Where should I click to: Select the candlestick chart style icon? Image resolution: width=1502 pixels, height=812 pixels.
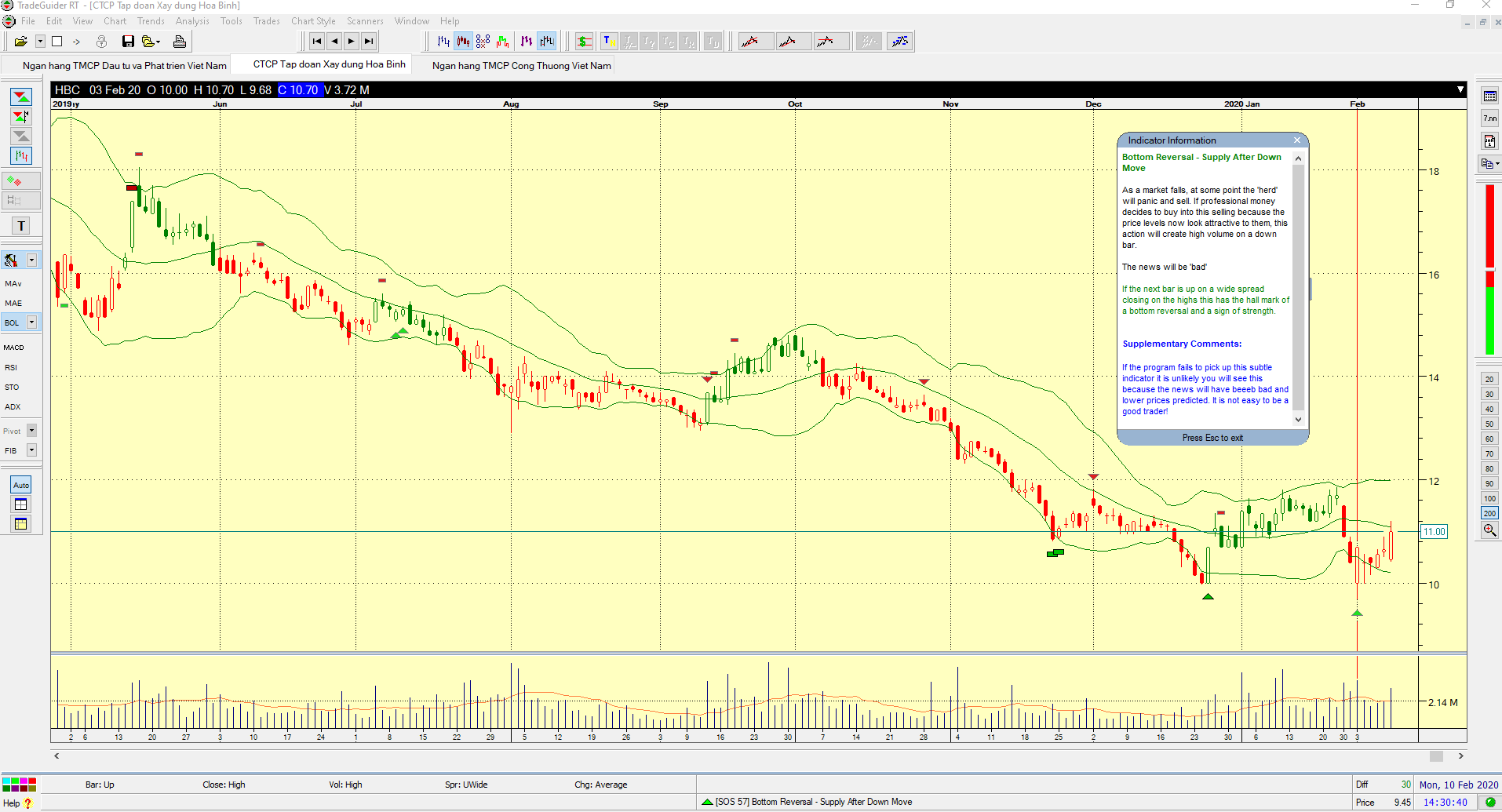tap(464, 42)
